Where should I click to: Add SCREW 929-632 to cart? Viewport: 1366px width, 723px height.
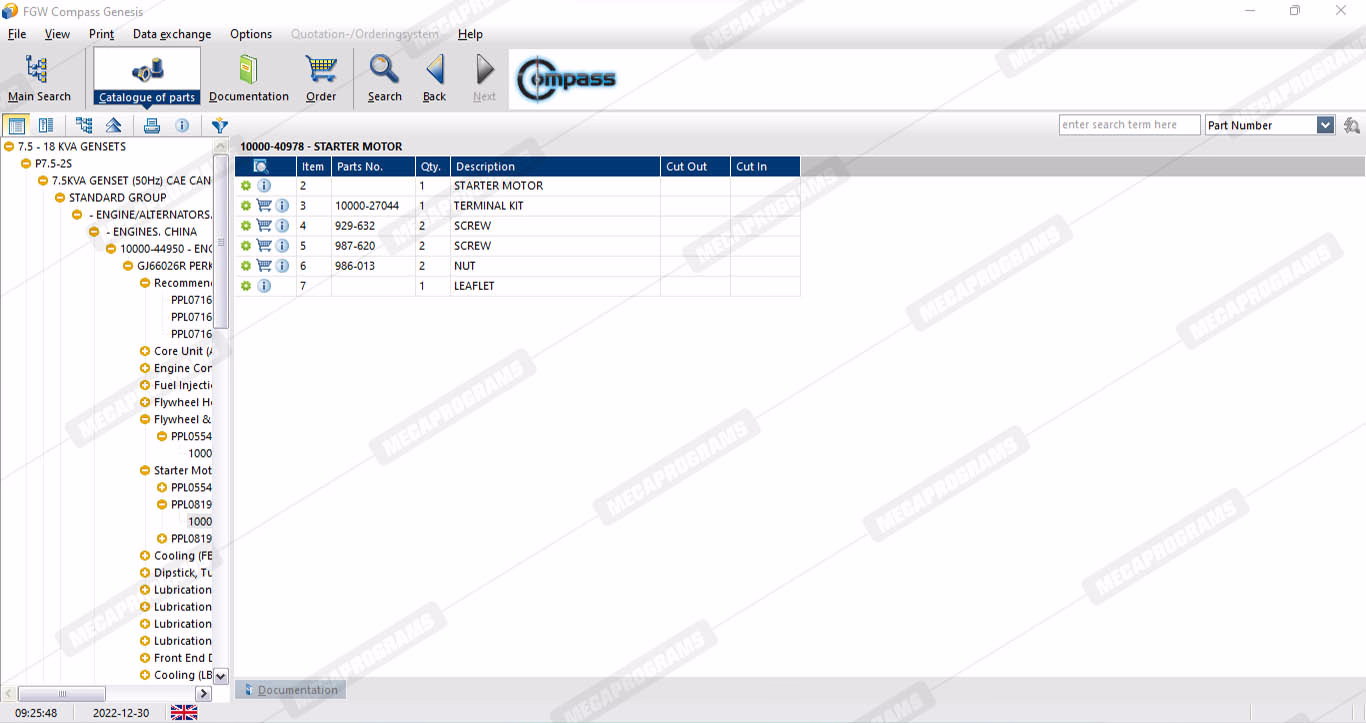264,226
